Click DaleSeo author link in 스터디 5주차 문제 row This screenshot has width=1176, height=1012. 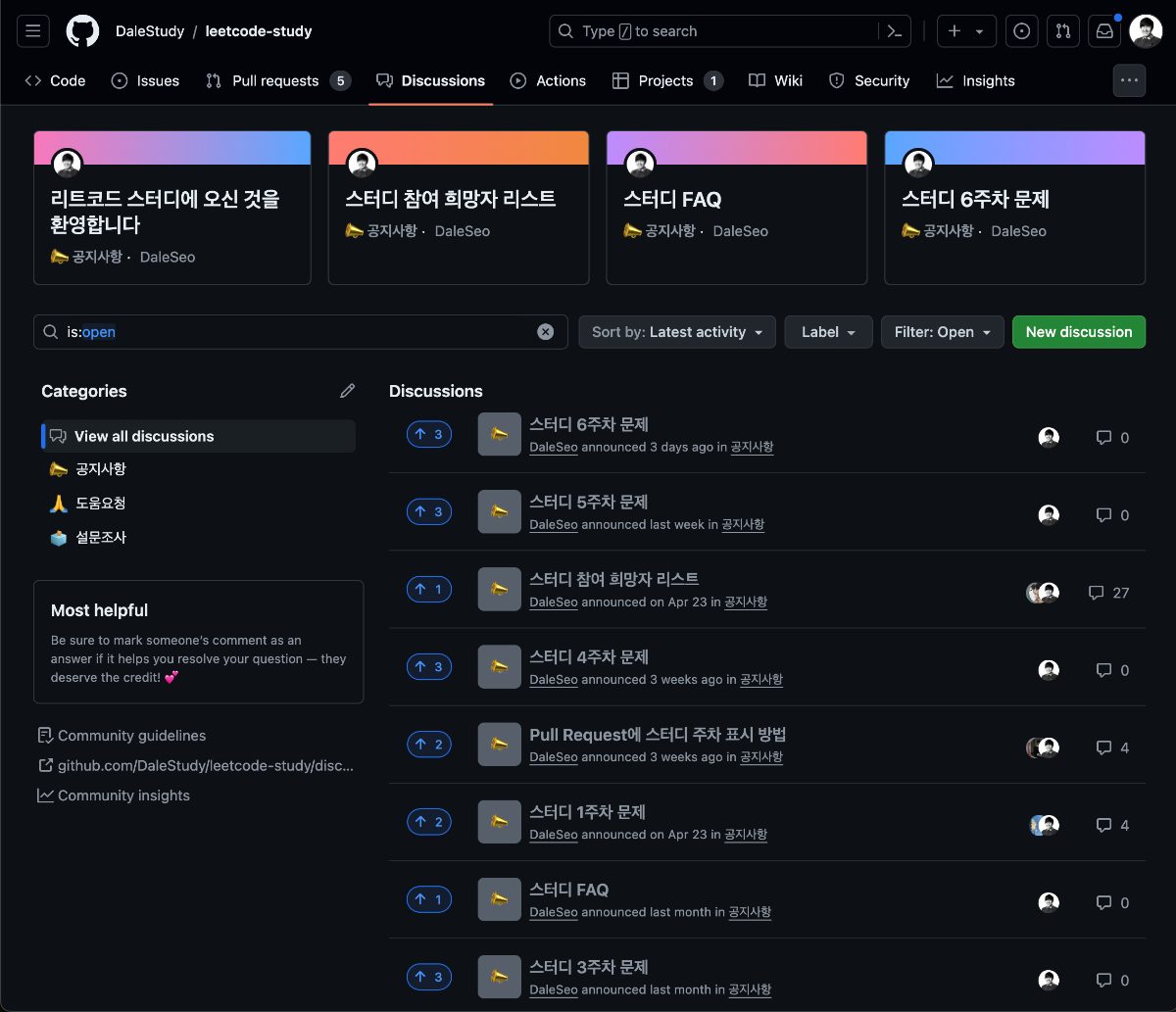(554, 525)
